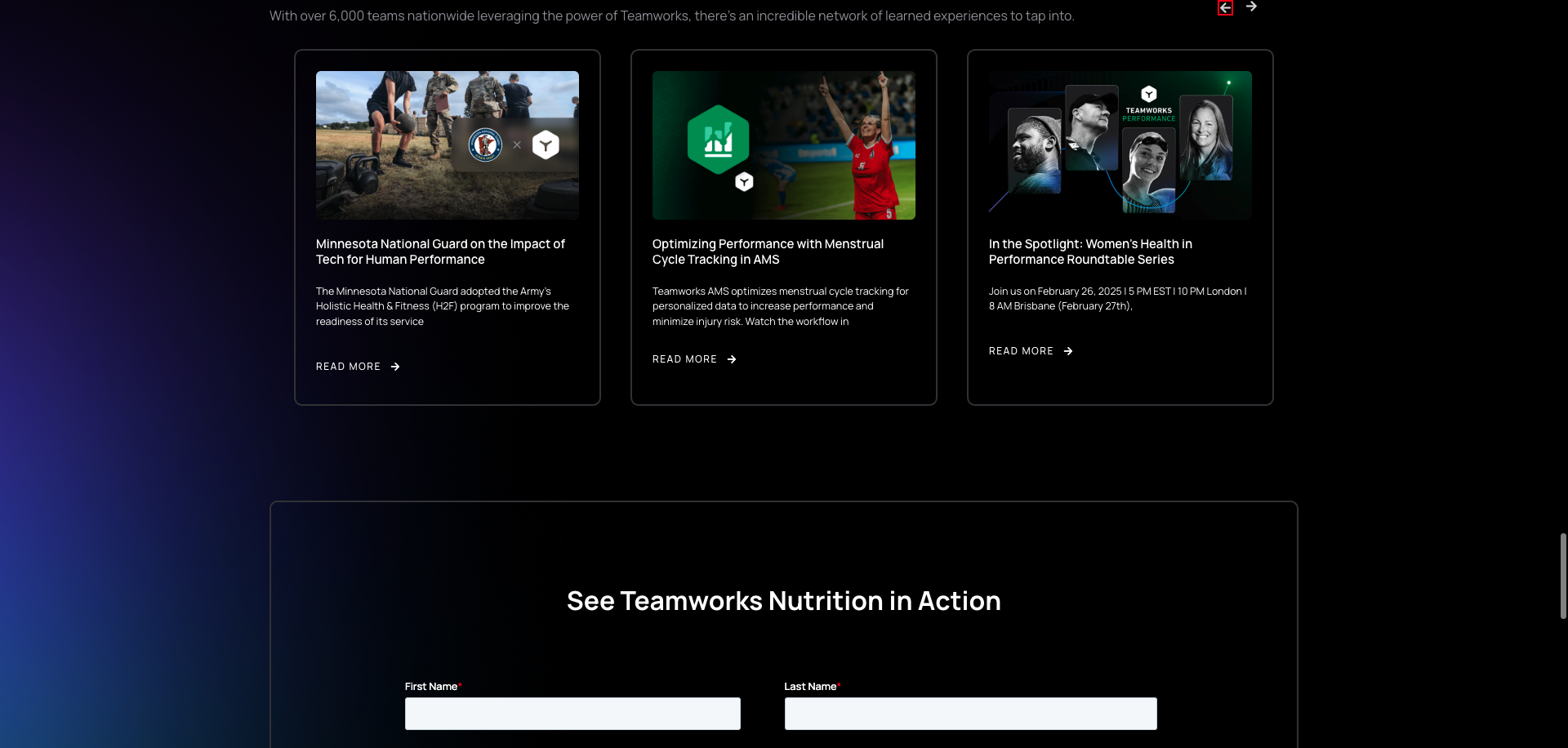
Task: Click Minnesota National Guard emblem in card image
Action: point(485,145)
